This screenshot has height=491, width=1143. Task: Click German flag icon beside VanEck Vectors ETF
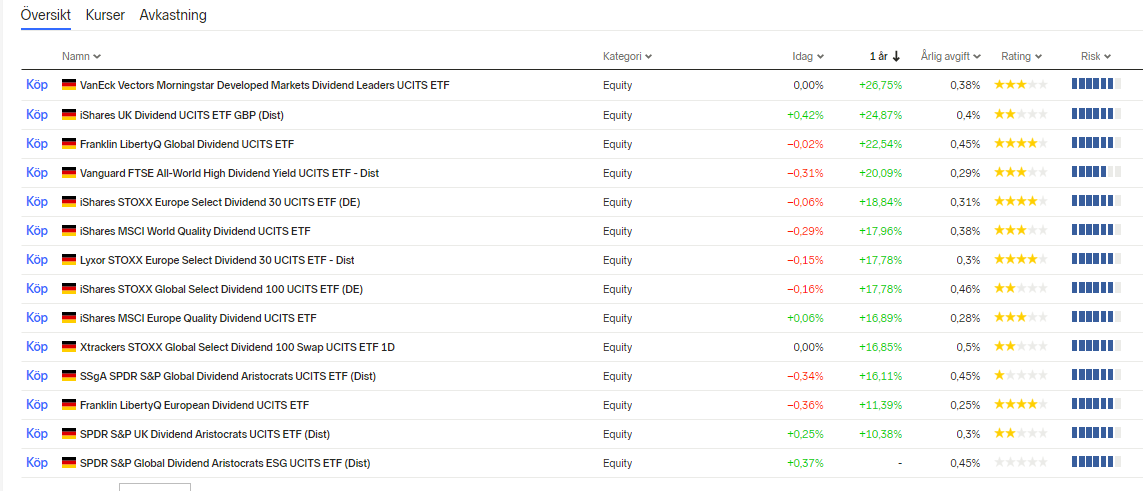pos(69,85)
